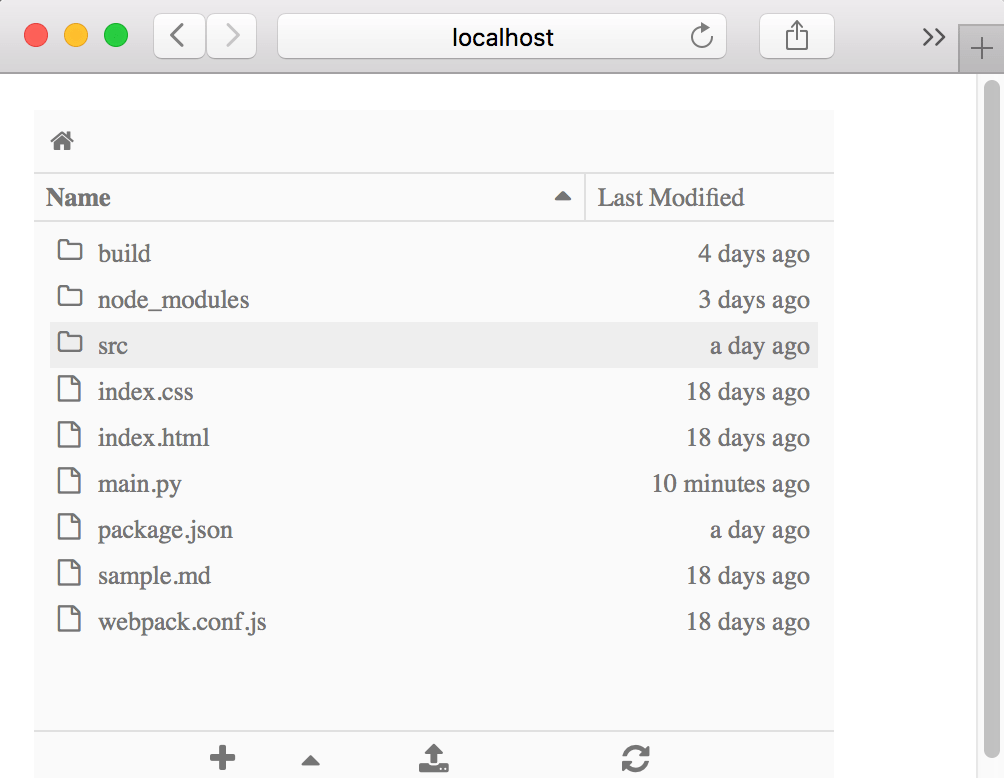Open main.py file
Image resolution: width=1004 pixels, height=778 pixels.
[x=139, y=484]
